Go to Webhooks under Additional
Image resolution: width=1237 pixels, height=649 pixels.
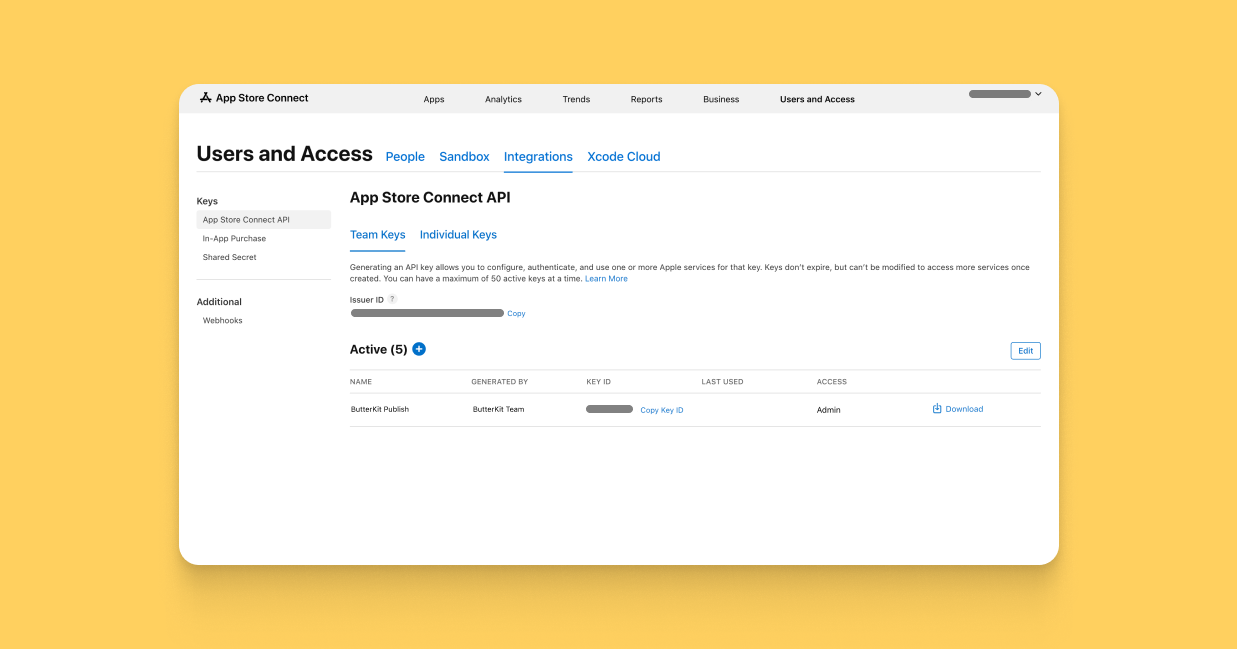coord(222,320)
